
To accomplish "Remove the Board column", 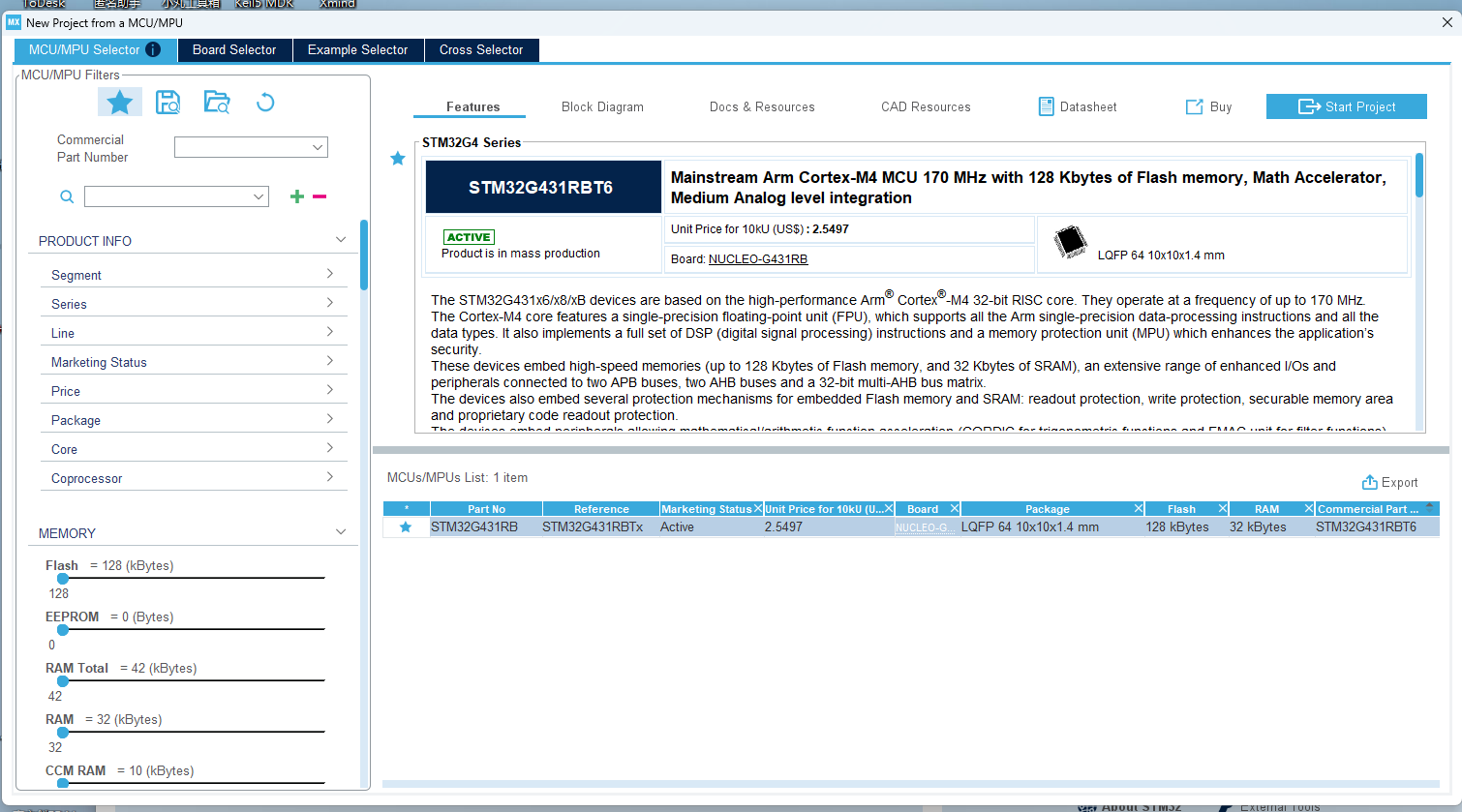I will click(955, 508).
